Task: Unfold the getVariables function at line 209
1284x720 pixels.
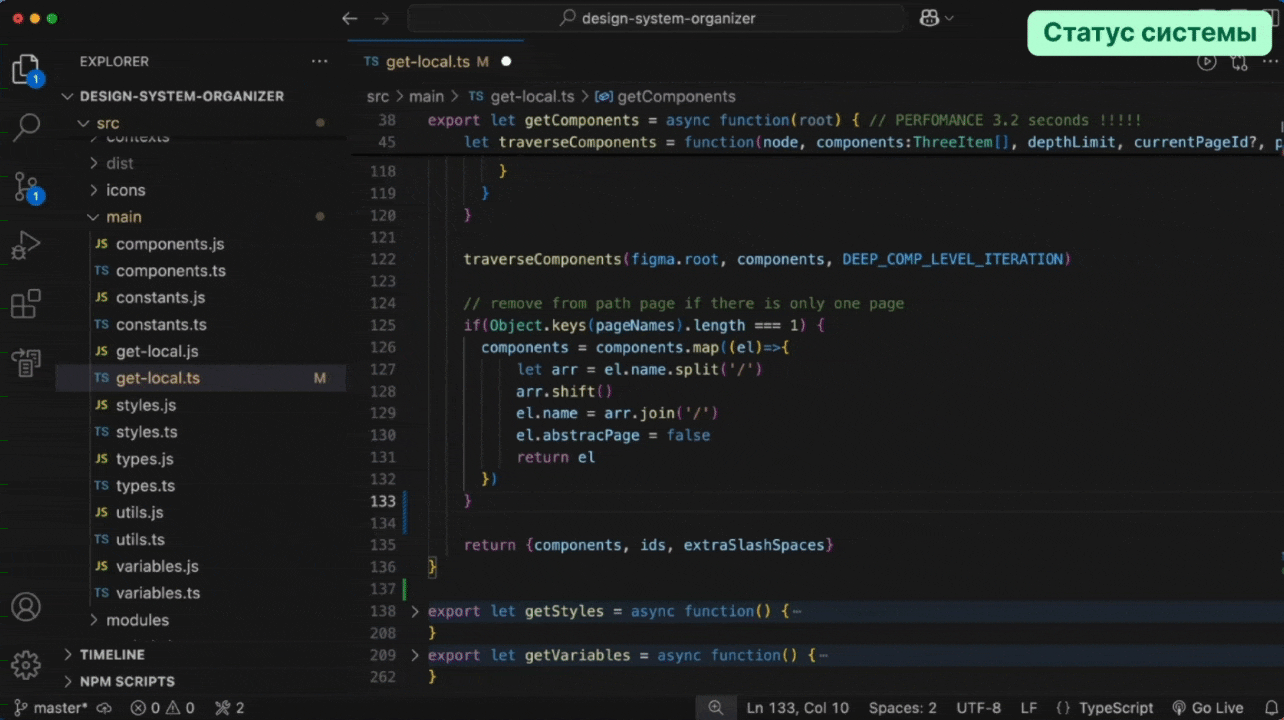Action: pos(416,655)
